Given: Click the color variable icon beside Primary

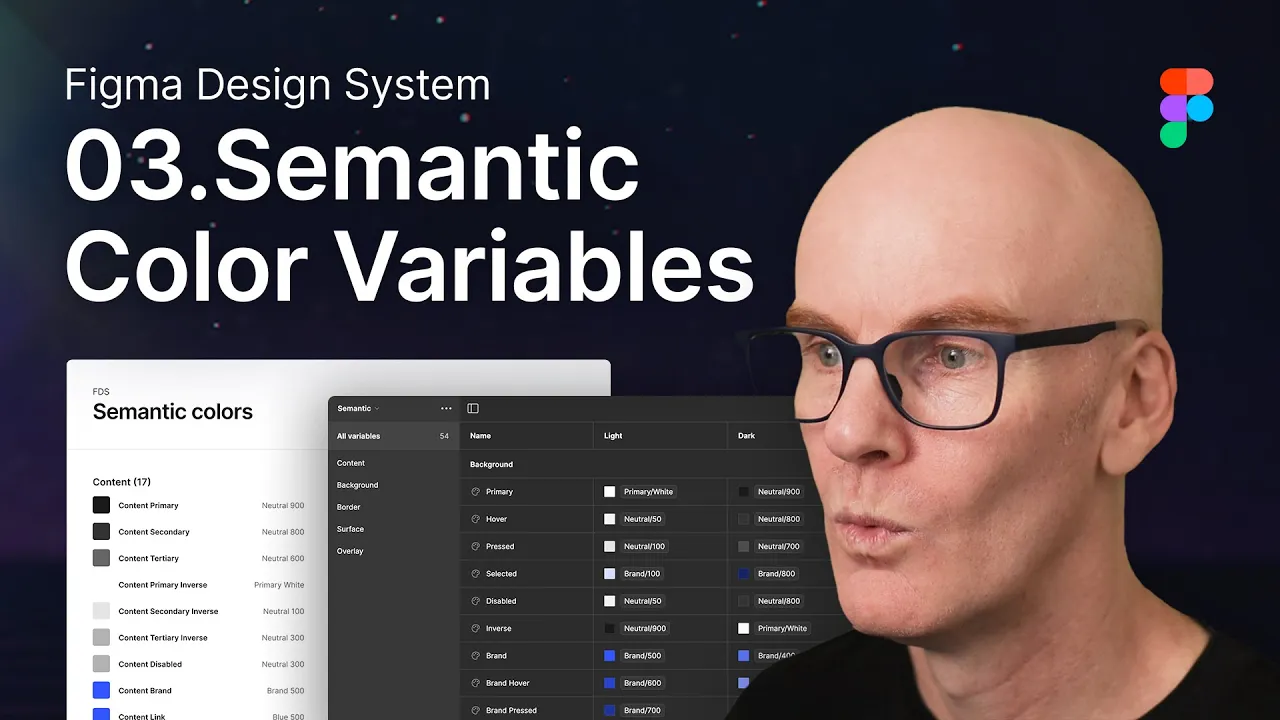Looking at the screenshot, I should tap(476, 492).
